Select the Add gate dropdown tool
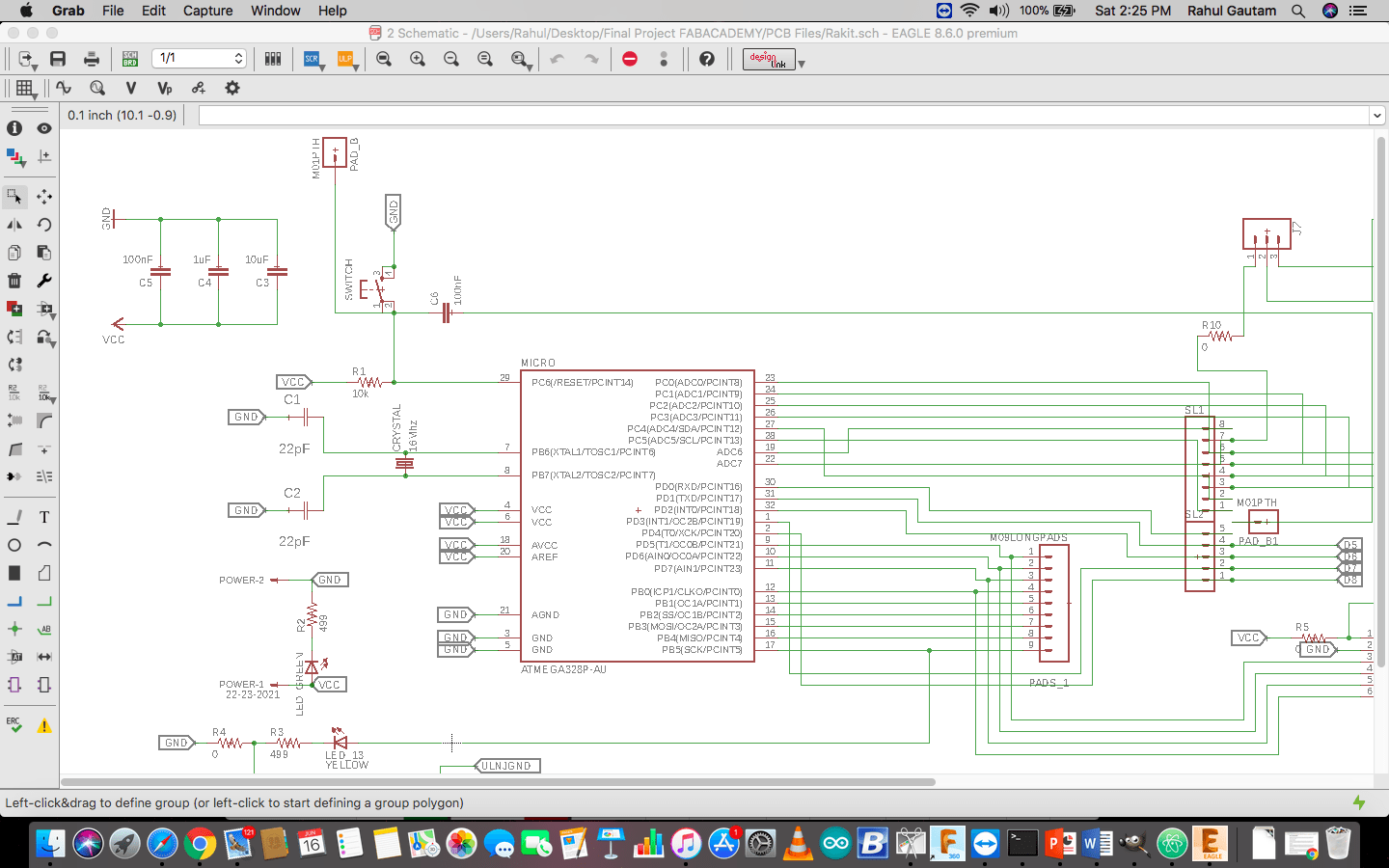This screenshot has height=868, width=1389. 44,310
